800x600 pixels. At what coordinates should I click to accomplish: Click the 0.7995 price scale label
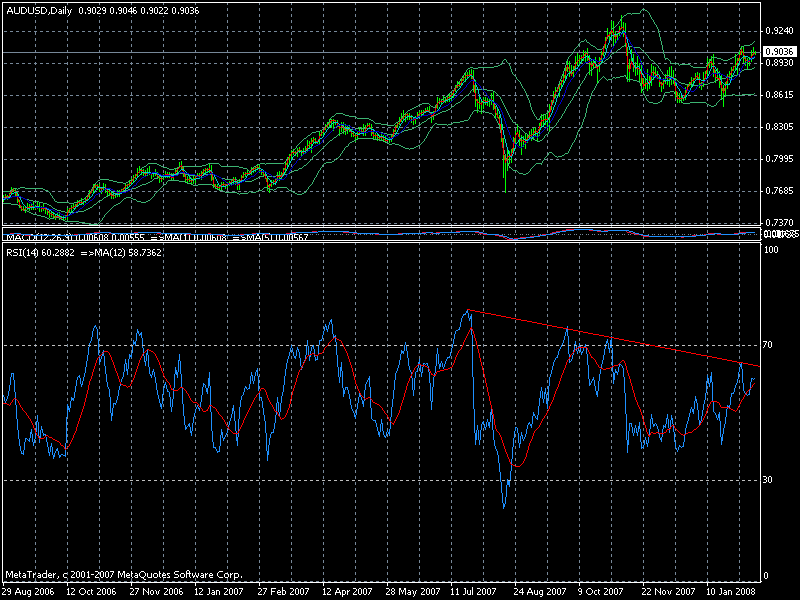coord(780,159)
